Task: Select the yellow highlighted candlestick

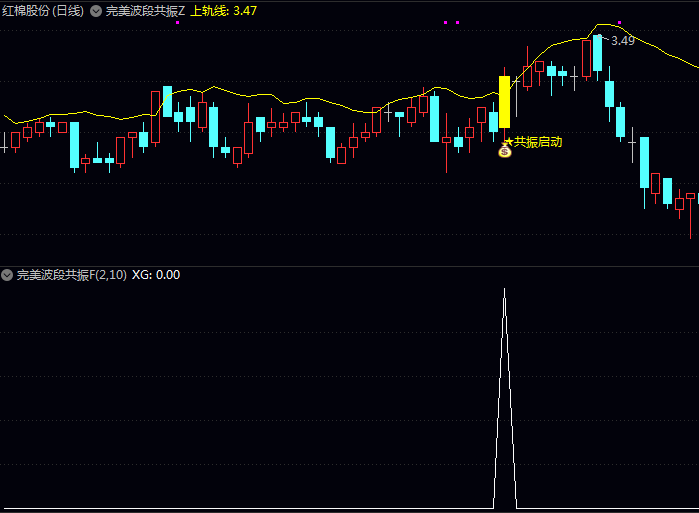Action: click(x=504, y=102)
